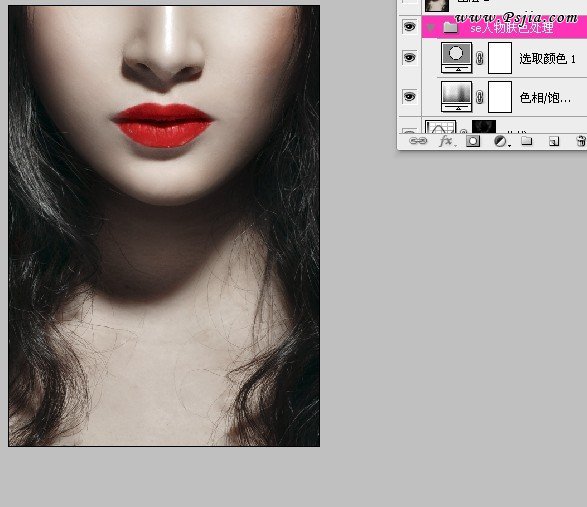Collapse the se人物肤色处理 group triangle
This screenshot has width=587, height=507.
(431, 27)
